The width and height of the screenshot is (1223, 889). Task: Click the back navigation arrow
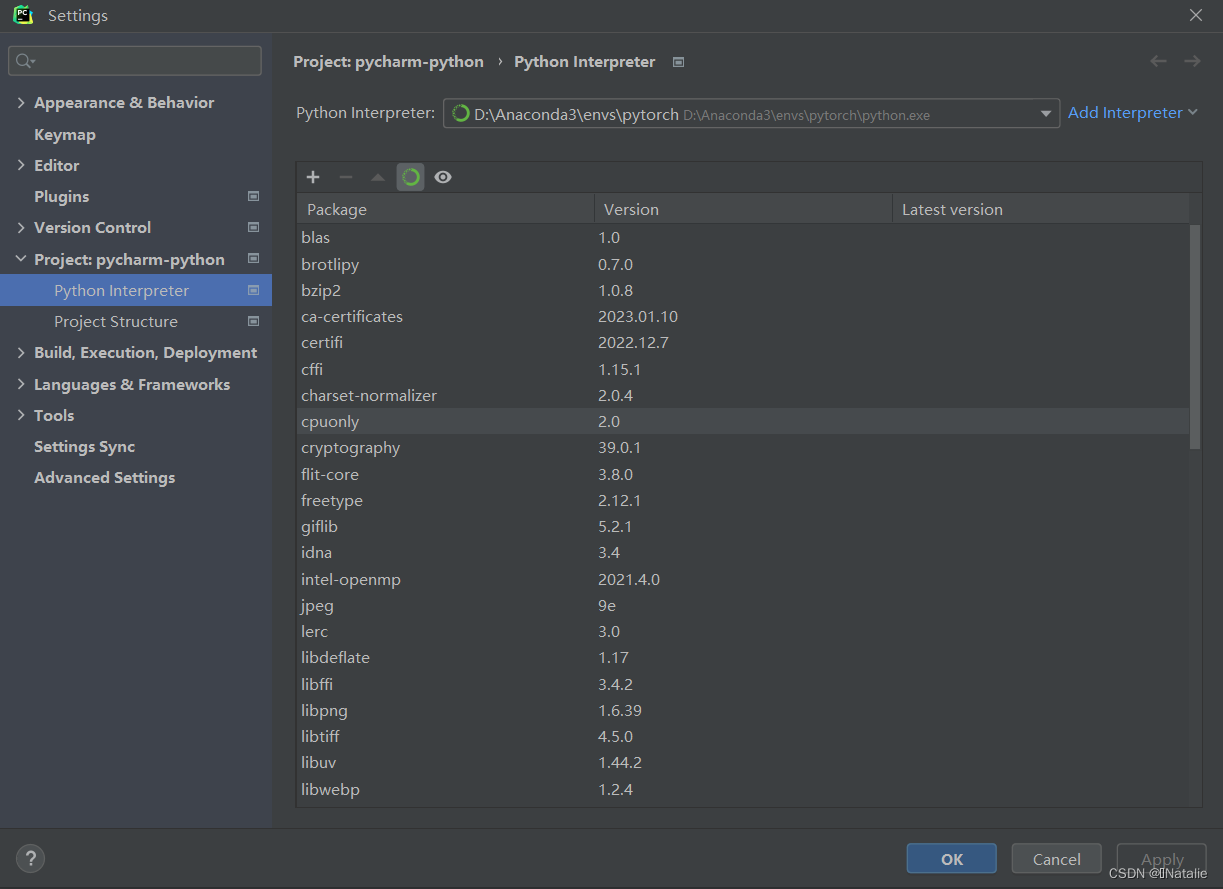pos(1158,61)
